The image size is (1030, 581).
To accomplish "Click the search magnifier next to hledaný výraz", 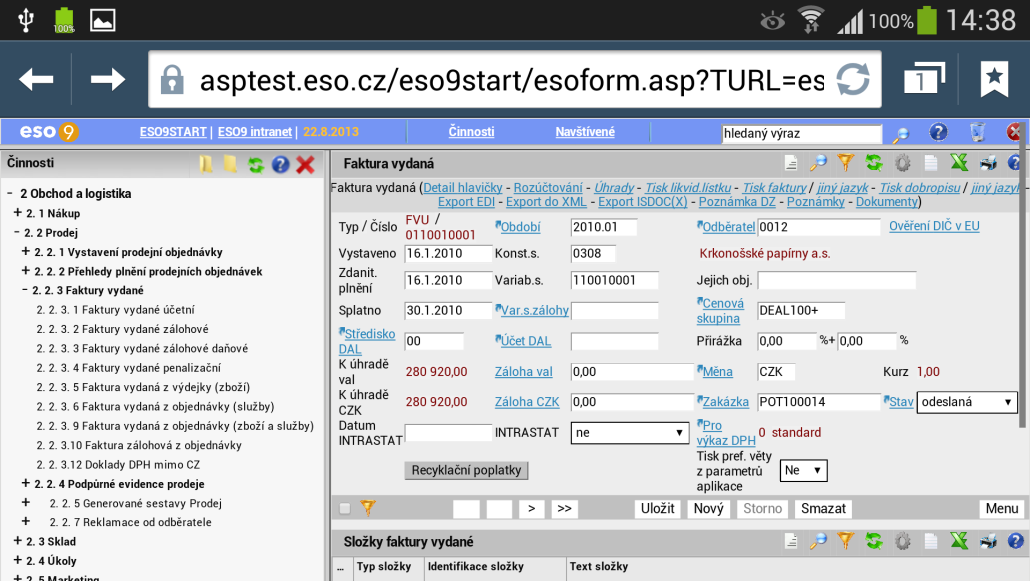I will click(x=901, y=134).
